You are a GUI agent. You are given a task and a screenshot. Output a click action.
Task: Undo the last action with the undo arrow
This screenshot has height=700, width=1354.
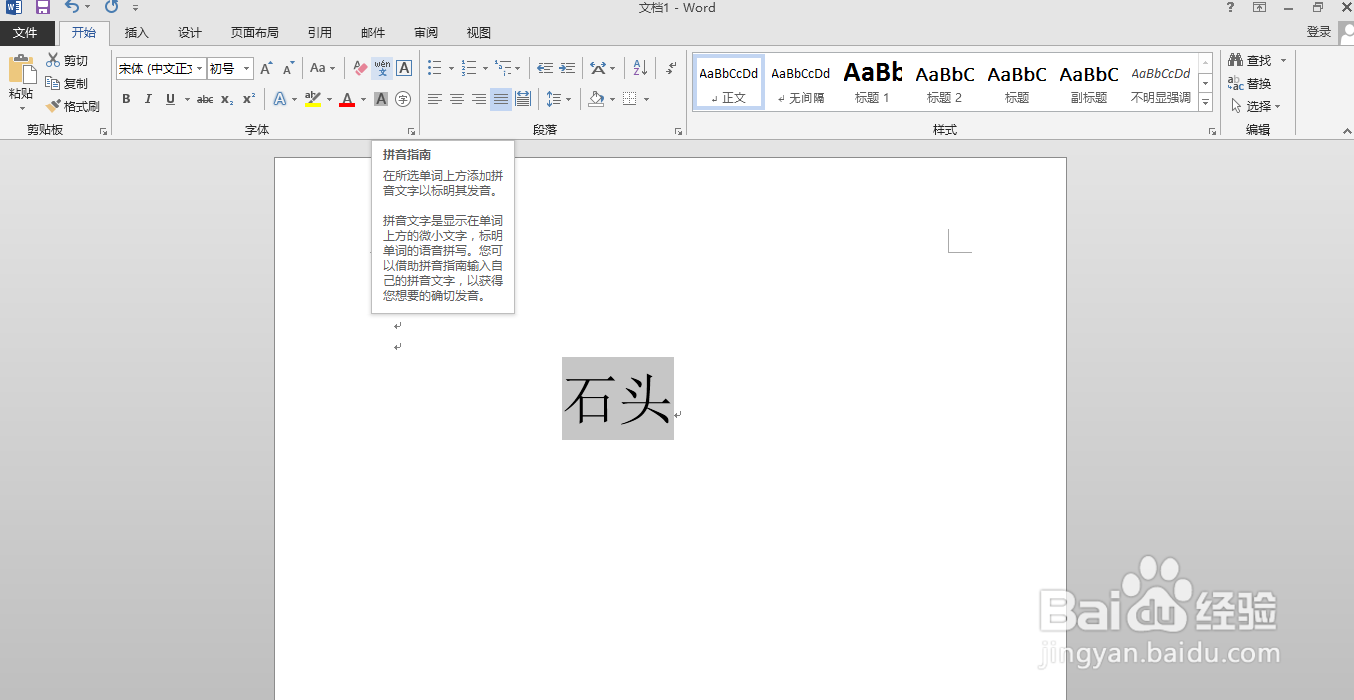tap(72, 7)
